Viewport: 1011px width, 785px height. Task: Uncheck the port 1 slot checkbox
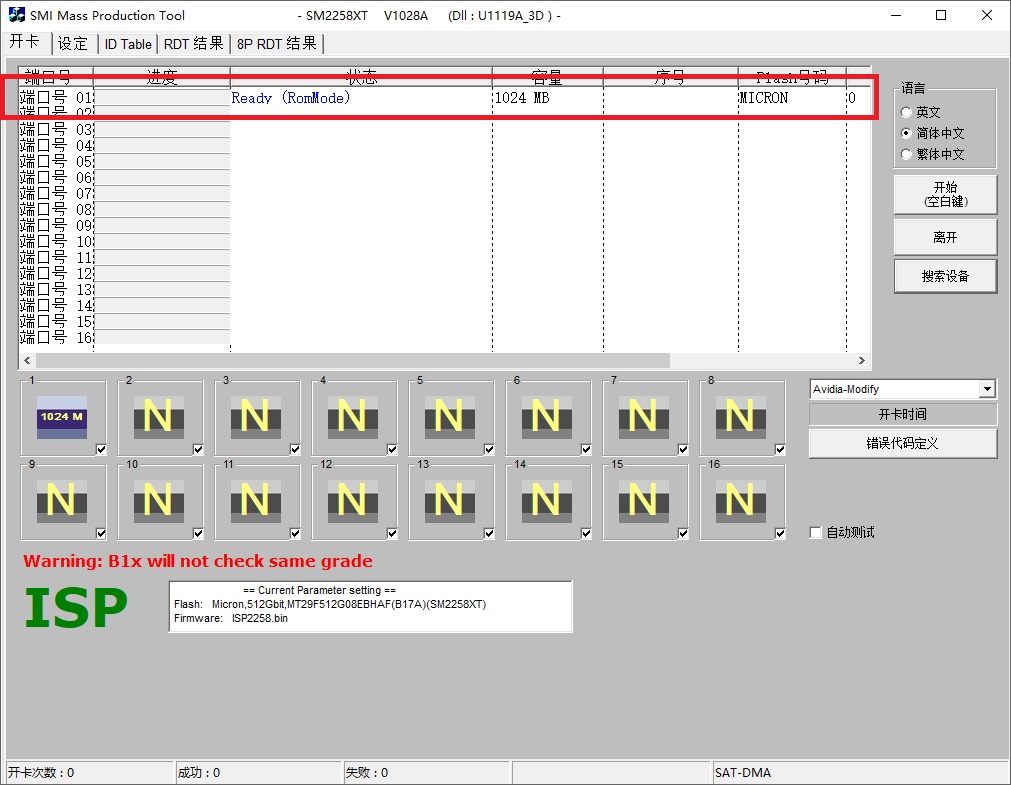(x=101, y=450)
